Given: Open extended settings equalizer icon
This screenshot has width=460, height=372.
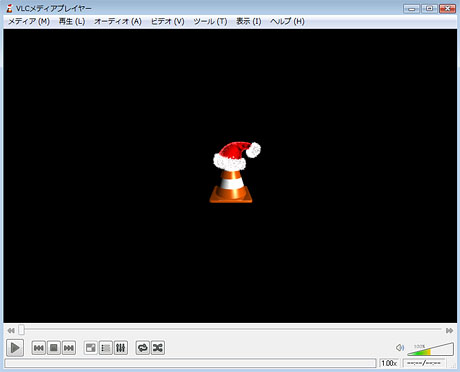Looking at the screenshot, I should pyautogui.click(x=121, y=348).
